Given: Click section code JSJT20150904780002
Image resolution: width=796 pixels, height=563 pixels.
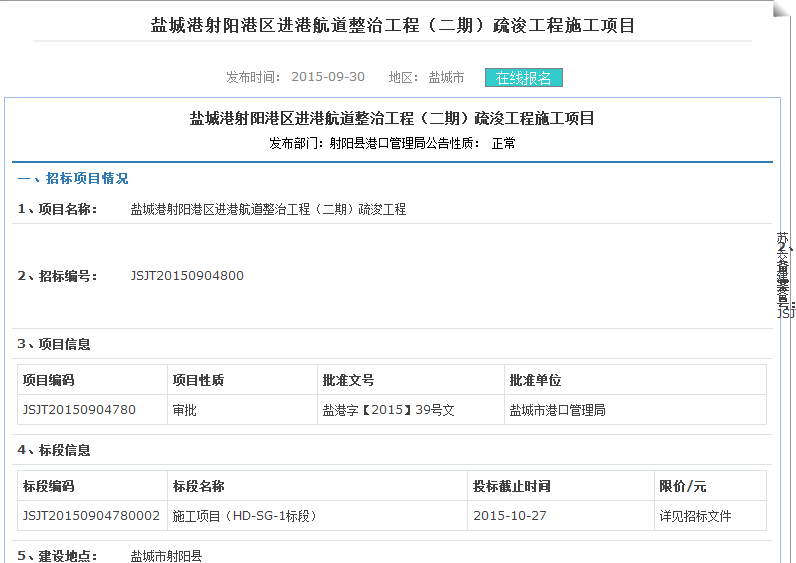Looking at the screenshot, I should point(91,516).
